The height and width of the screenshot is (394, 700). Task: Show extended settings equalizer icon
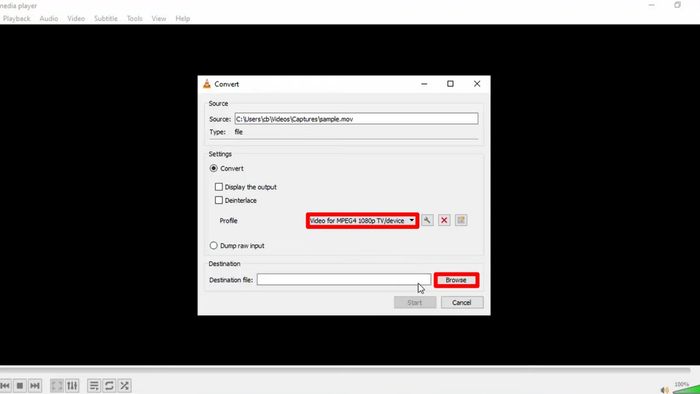[x=72, y=385]
